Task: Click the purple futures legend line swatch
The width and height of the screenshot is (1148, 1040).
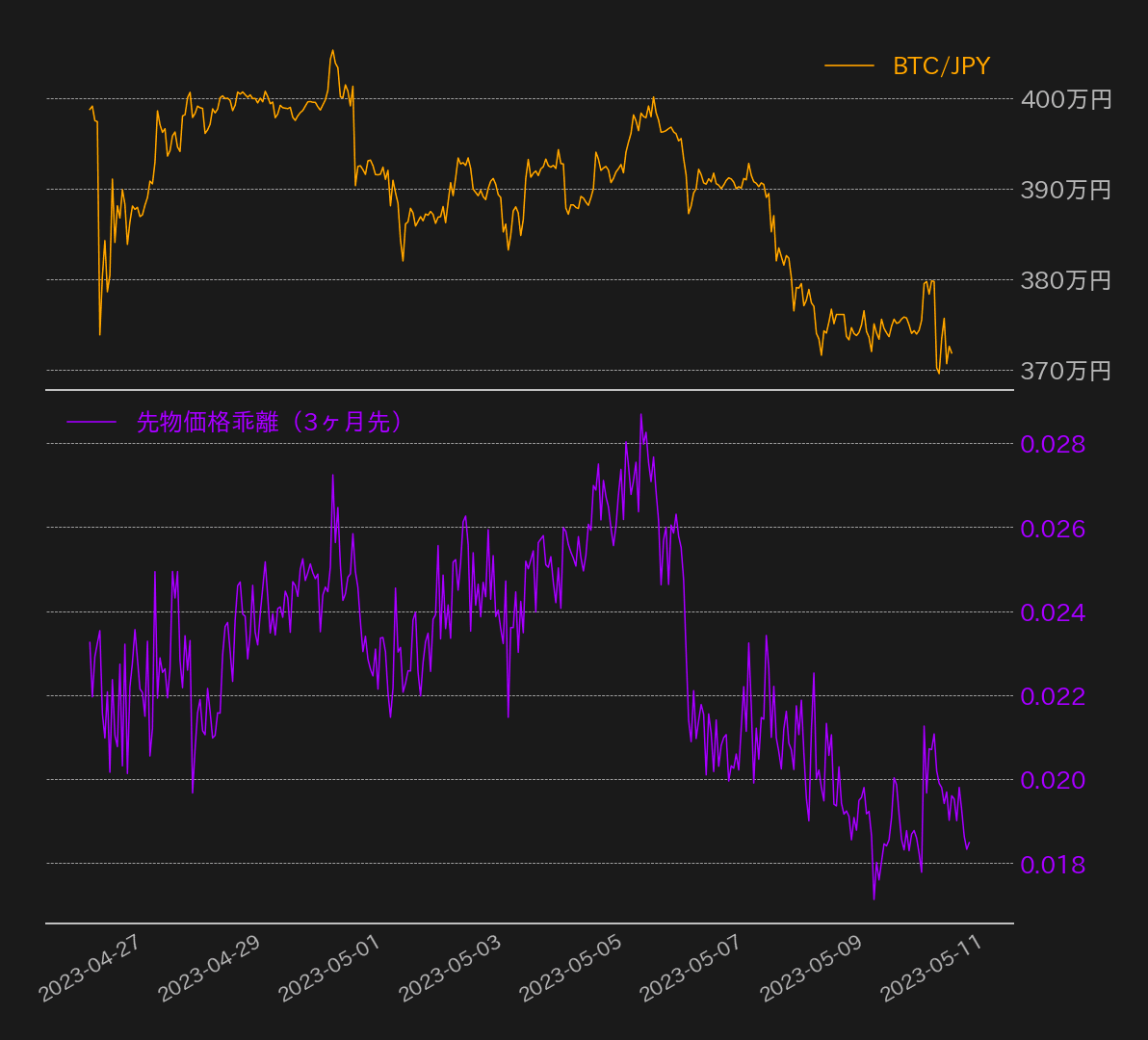Action: click(91, 422)
